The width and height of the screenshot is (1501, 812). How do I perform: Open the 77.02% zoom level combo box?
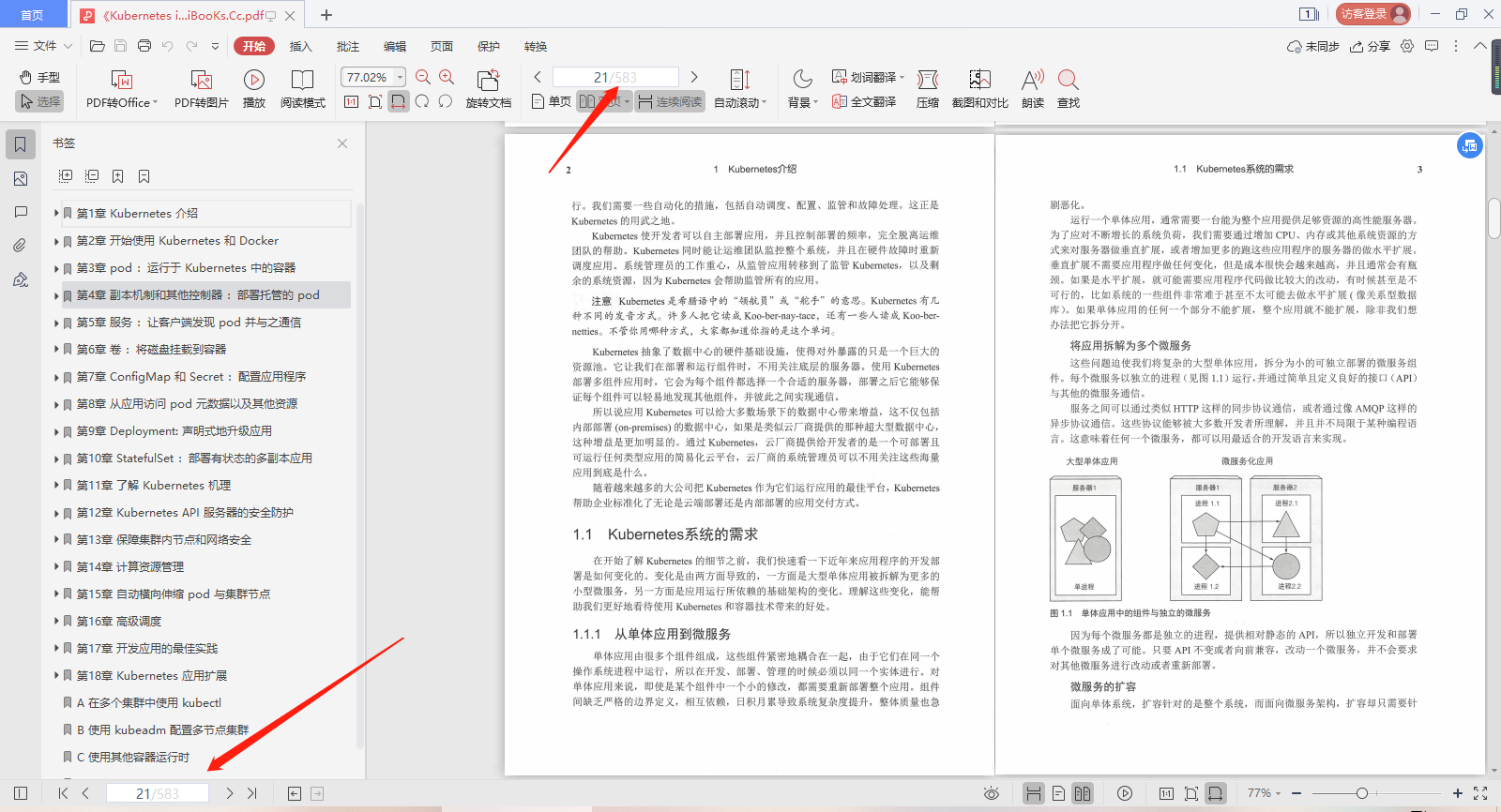click(x=373, y=77)
